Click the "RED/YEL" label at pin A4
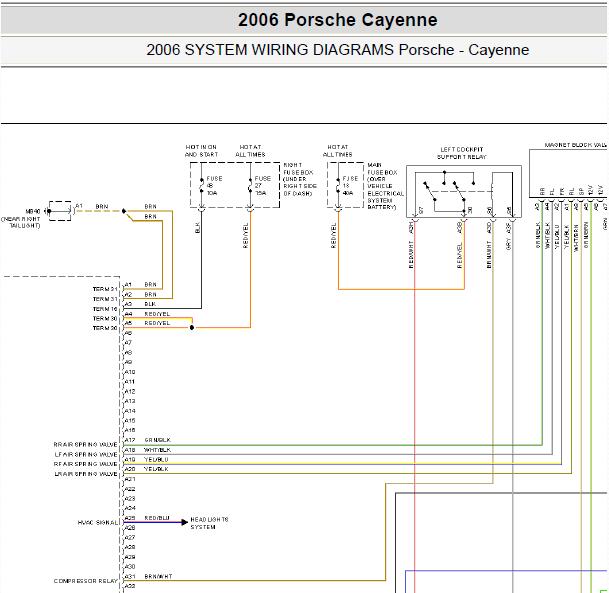 [x=157, y=314]
